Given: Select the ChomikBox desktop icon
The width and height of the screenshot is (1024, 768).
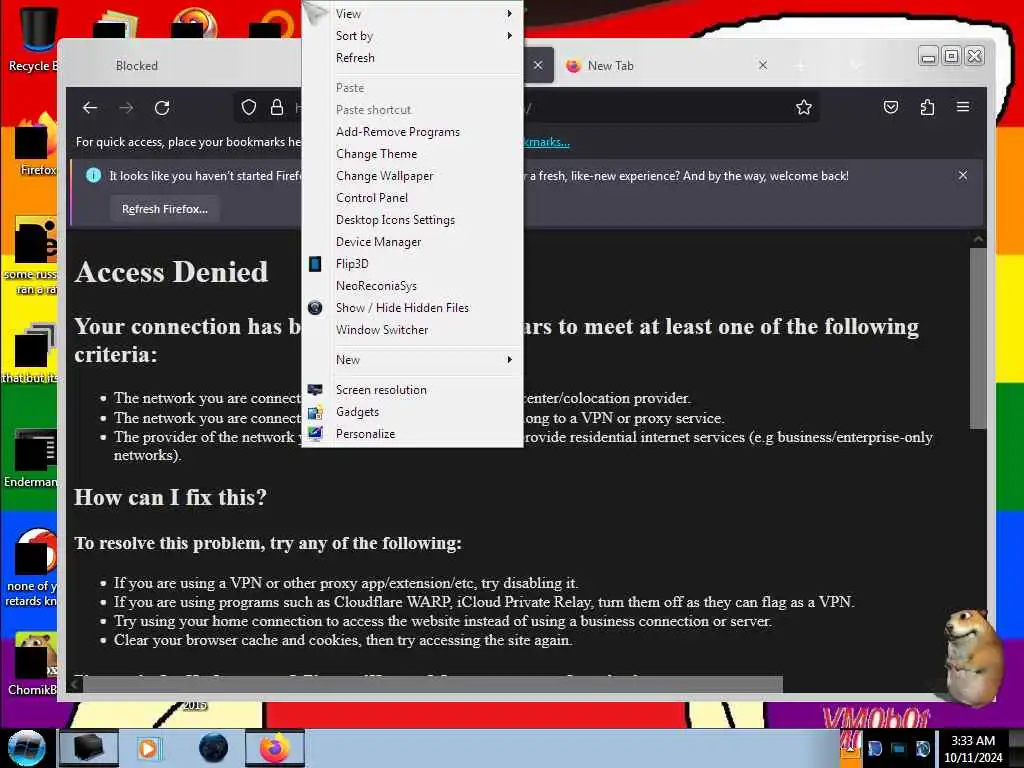Looking at the screenshot, I should 33,664.
